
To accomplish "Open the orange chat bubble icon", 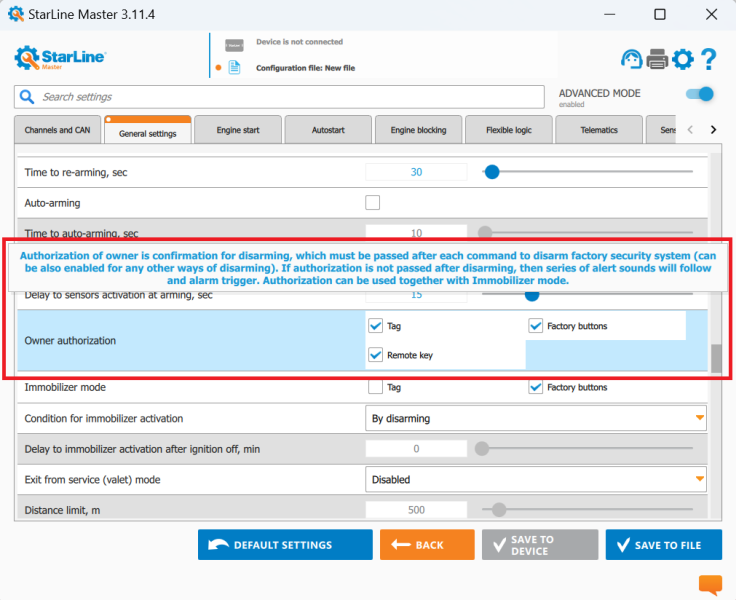I will coord(710,585).
